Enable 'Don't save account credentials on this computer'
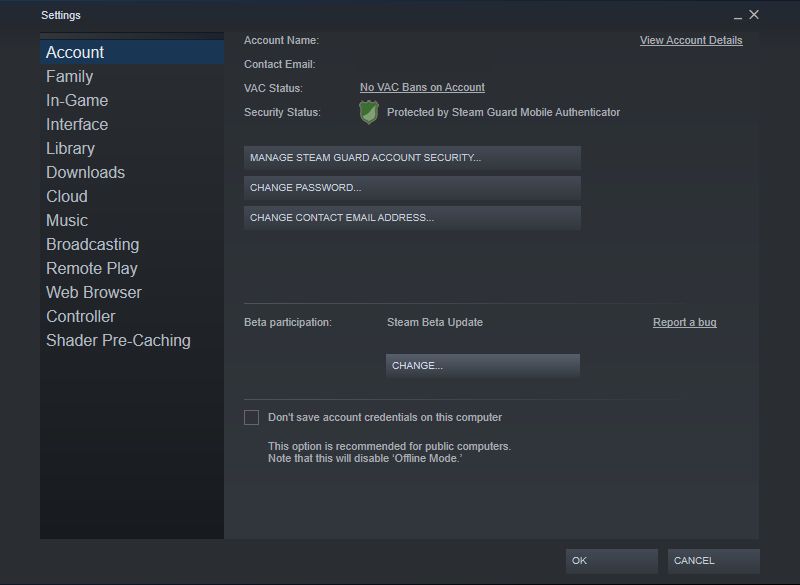 pos(251,417)
